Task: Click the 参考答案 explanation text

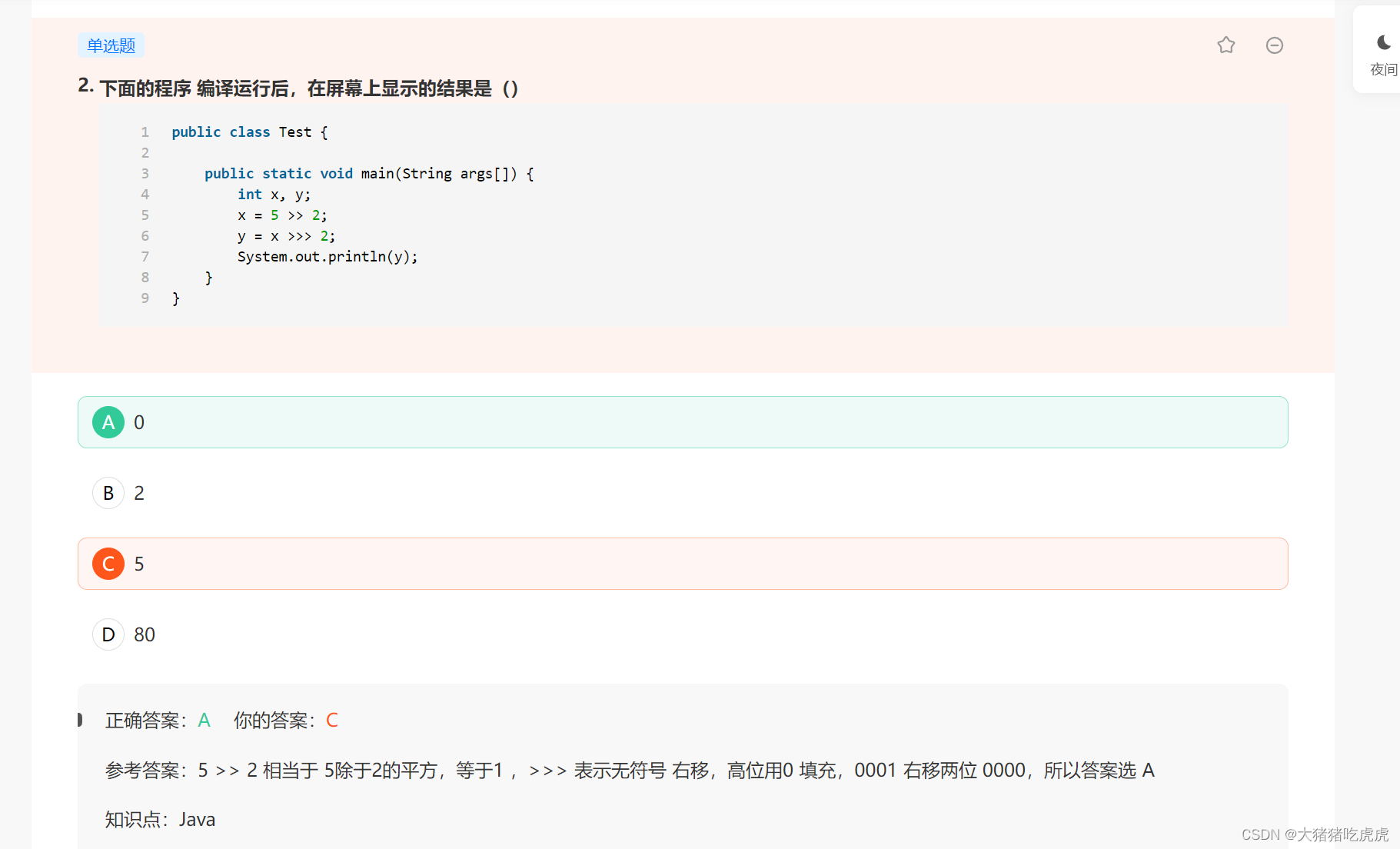Action: [630, 770]
